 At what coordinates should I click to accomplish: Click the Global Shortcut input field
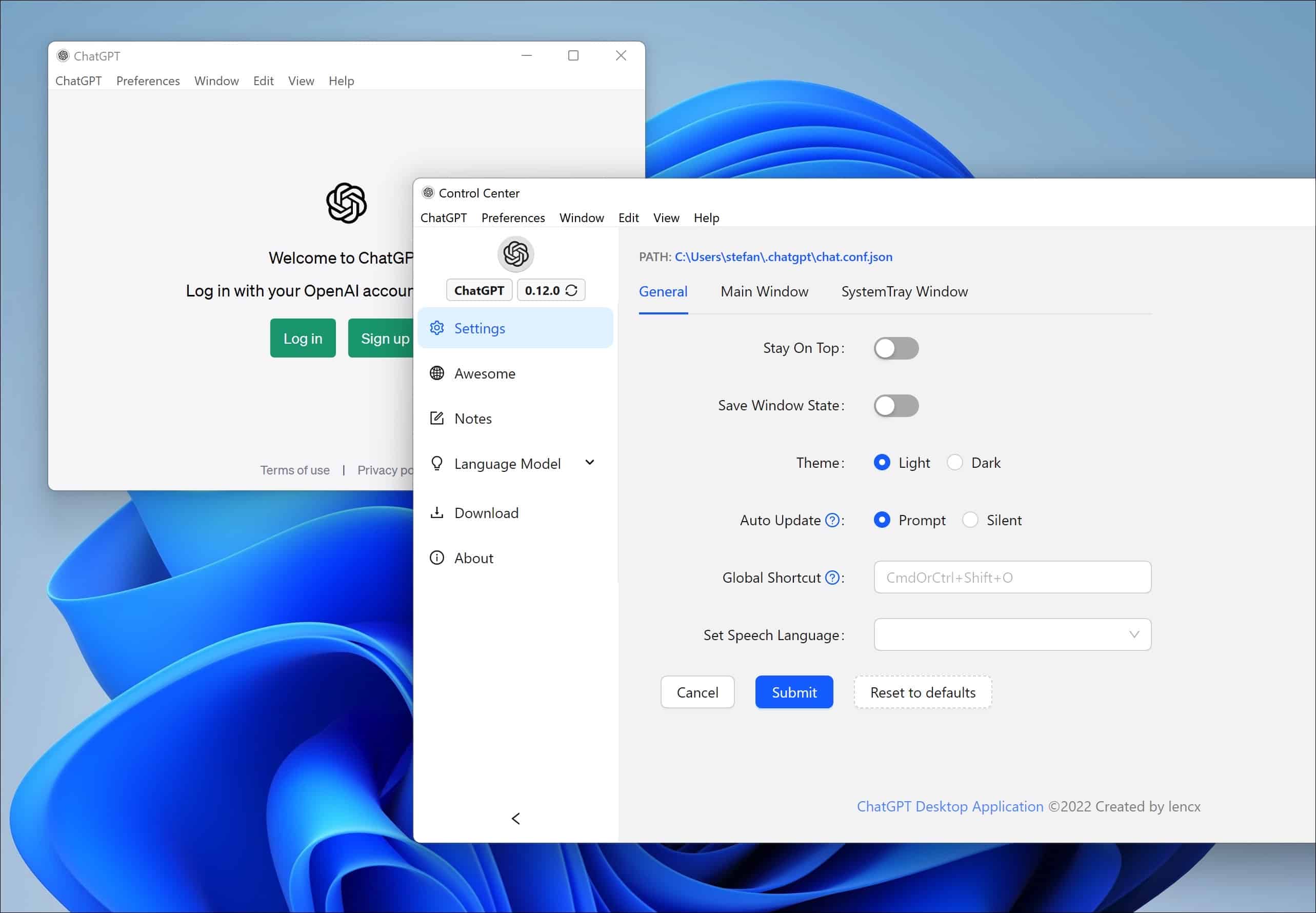pos(1012,577)
